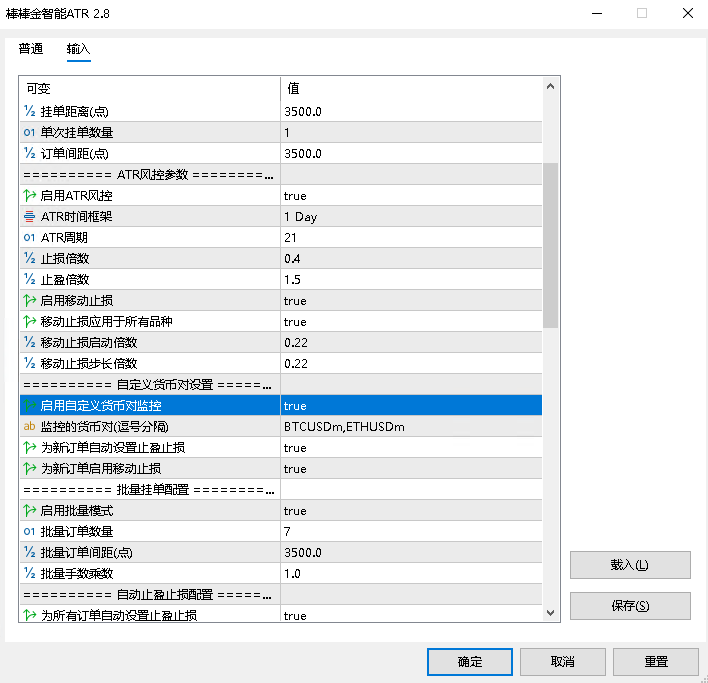Click the bool icon beside 移动止损应用于所有品种
Image resolution: width=708 pixels, height=683 pixels.
[29, 321]
